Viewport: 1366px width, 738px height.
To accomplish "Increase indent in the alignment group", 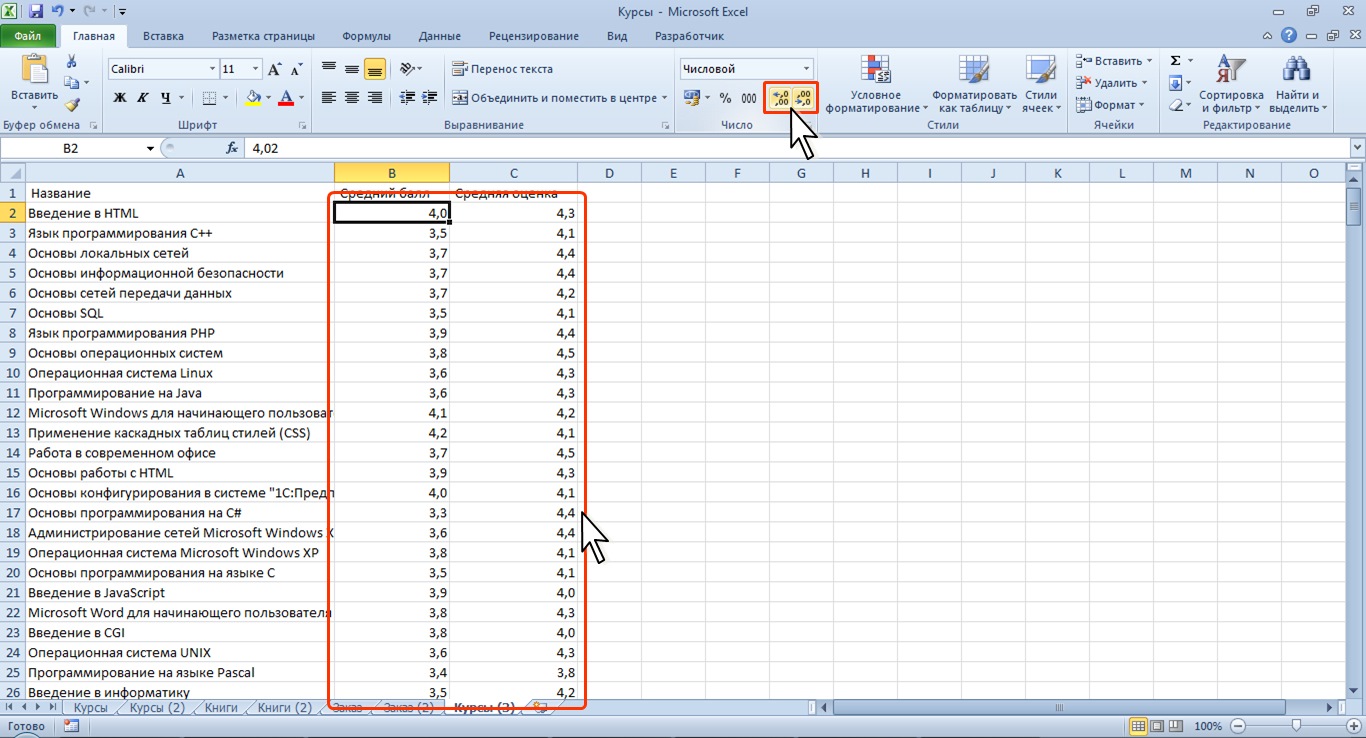I will [x=431, y=97].
